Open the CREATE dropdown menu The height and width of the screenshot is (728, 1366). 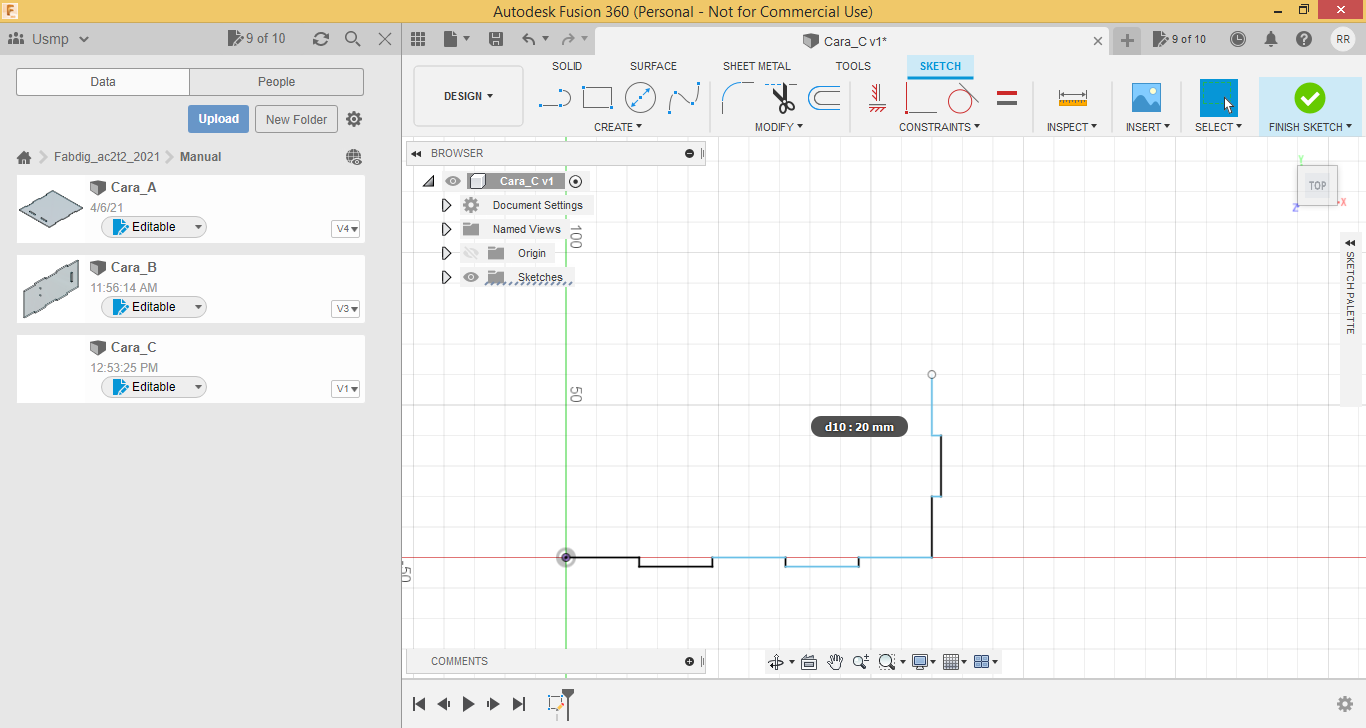[x=618, y=127]
